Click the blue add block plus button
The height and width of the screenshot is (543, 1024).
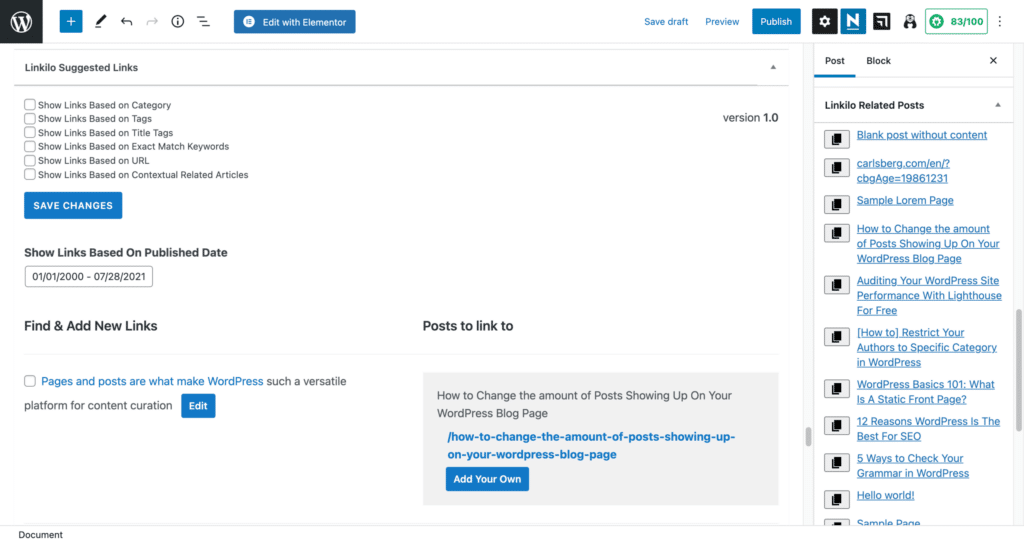coord(71,22)
